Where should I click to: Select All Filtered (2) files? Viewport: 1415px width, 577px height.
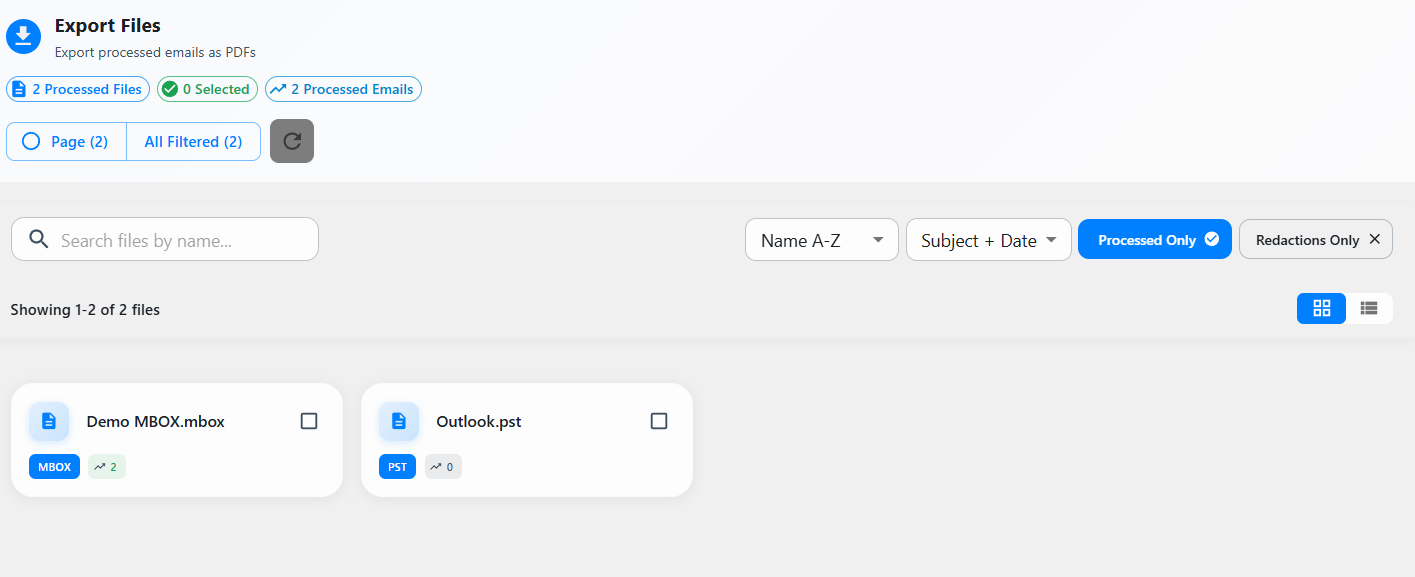tap(193, 142)
